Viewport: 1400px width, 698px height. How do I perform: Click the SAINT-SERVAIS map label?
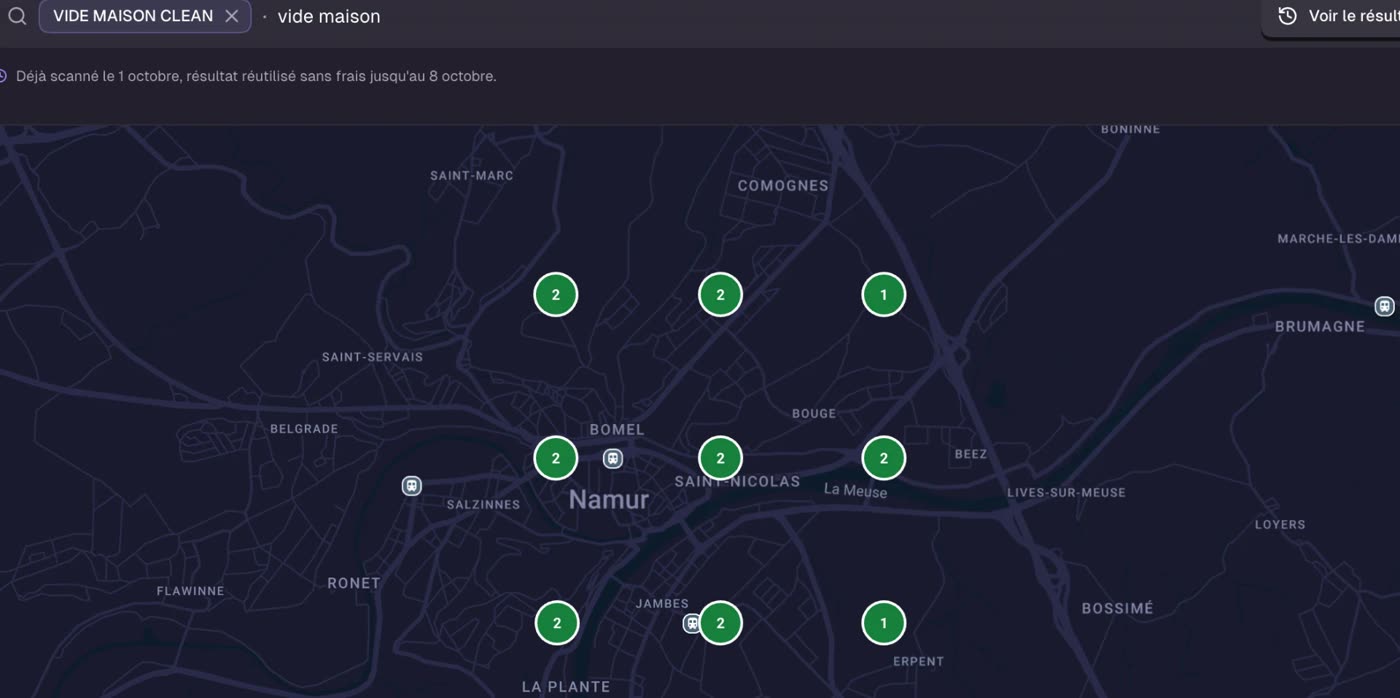(372, 357)
